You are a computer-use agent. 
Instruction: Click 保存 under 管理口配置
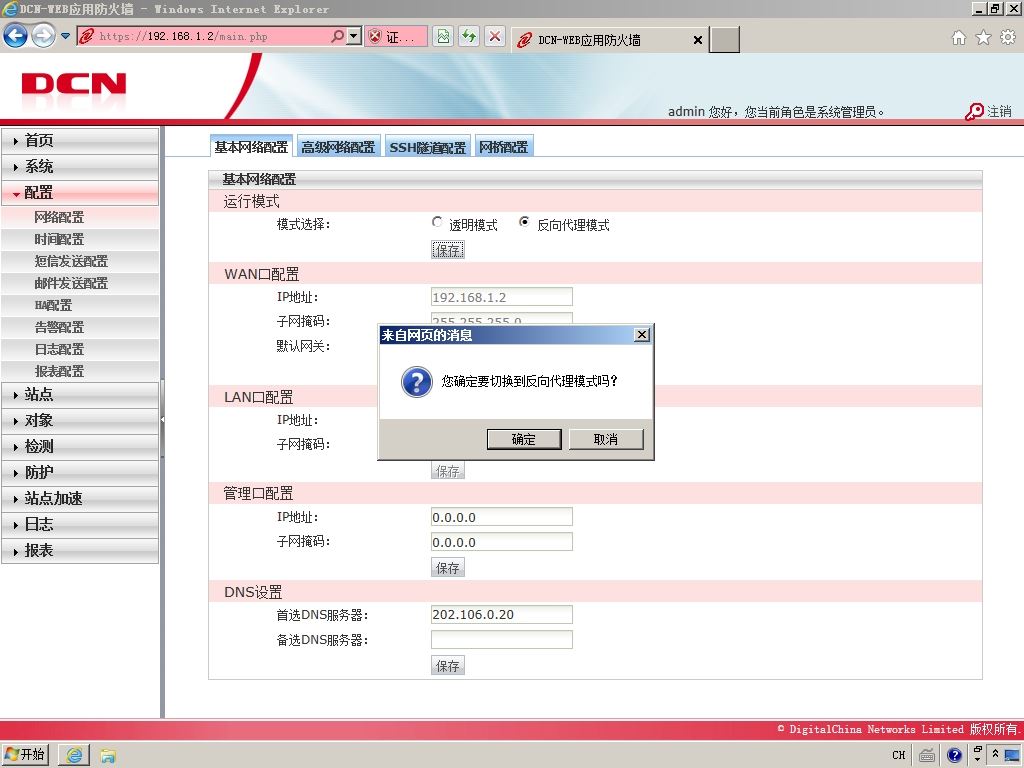tap(448, 568)
